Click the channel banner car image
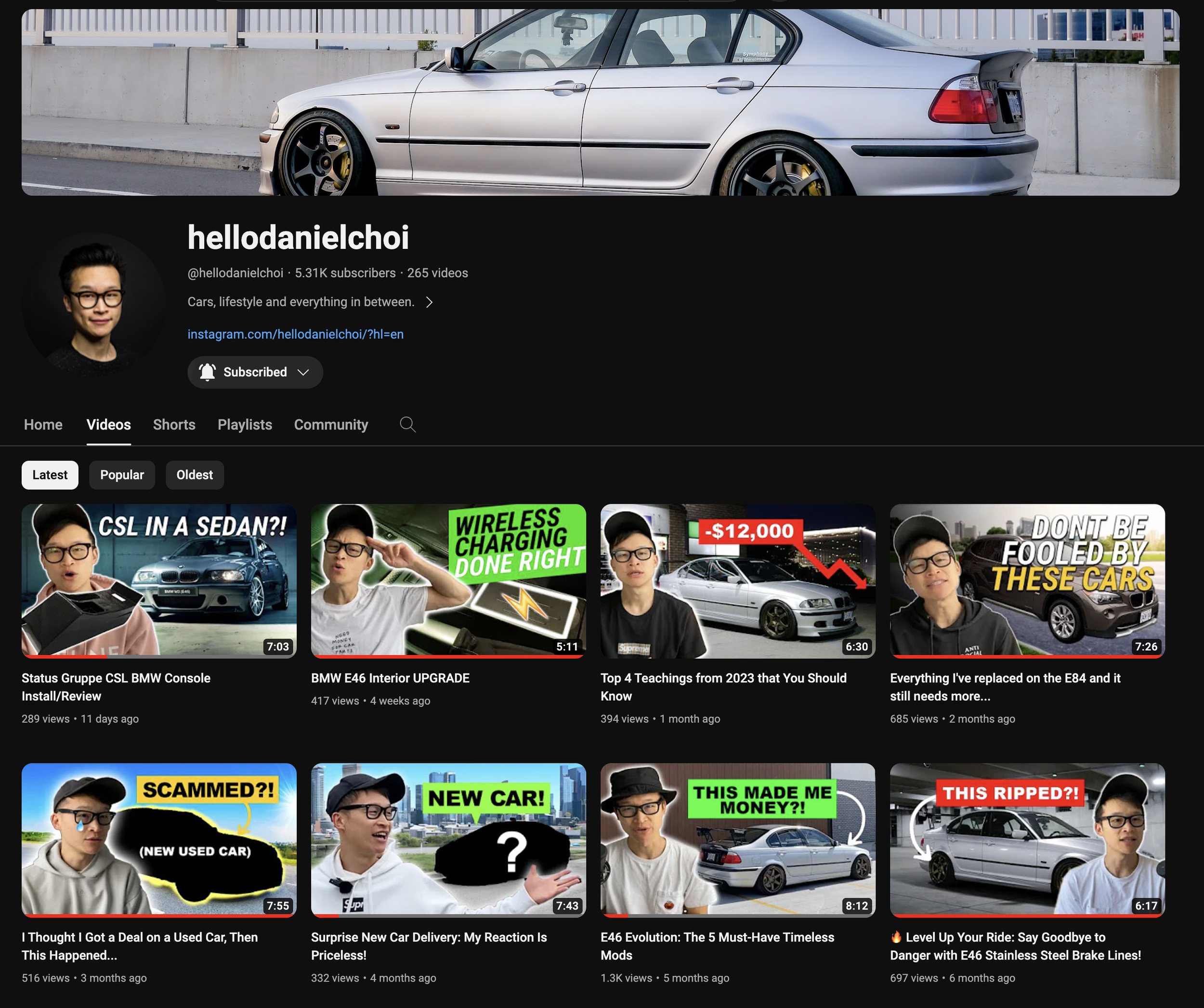The image size is (1204, 1008). [600, 102]
